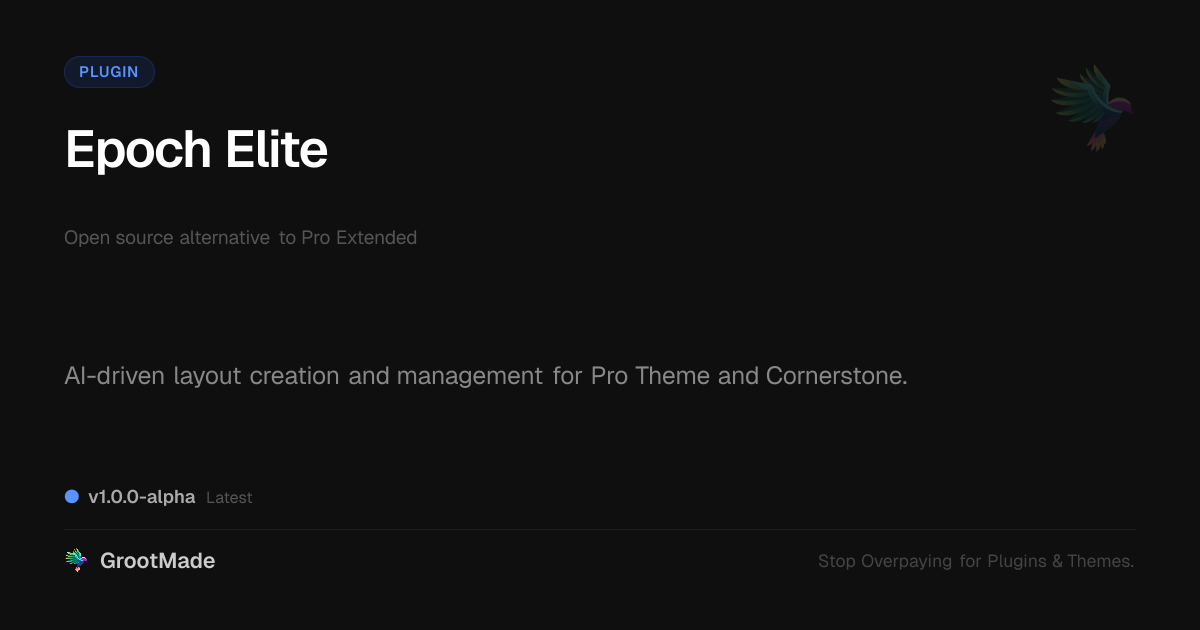Click the large faded hummingbird logo
The height and width of the screenshot is (630, 1200).
click(1092, 108)
